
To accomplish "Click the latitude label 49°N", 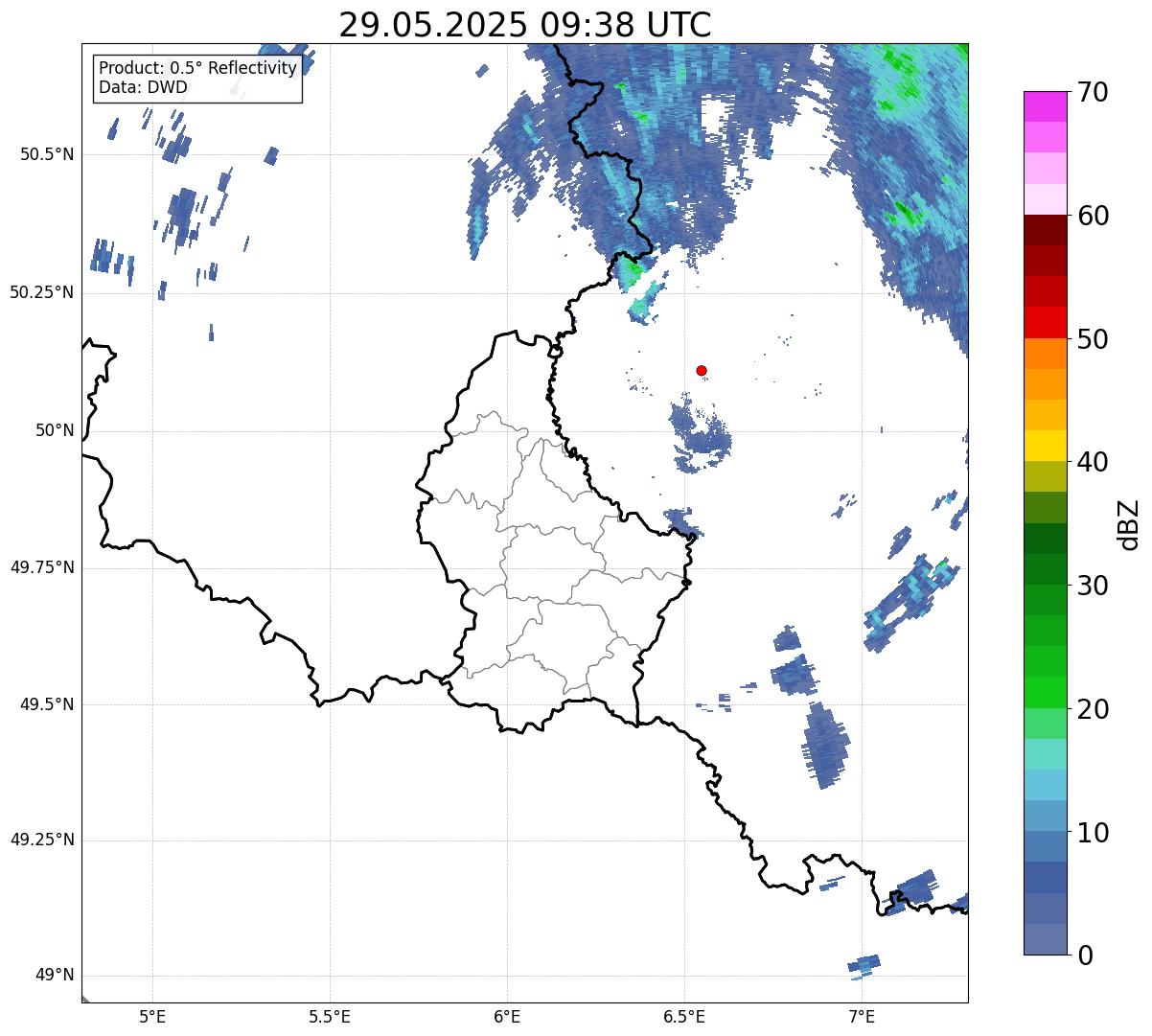I will 56,976.
